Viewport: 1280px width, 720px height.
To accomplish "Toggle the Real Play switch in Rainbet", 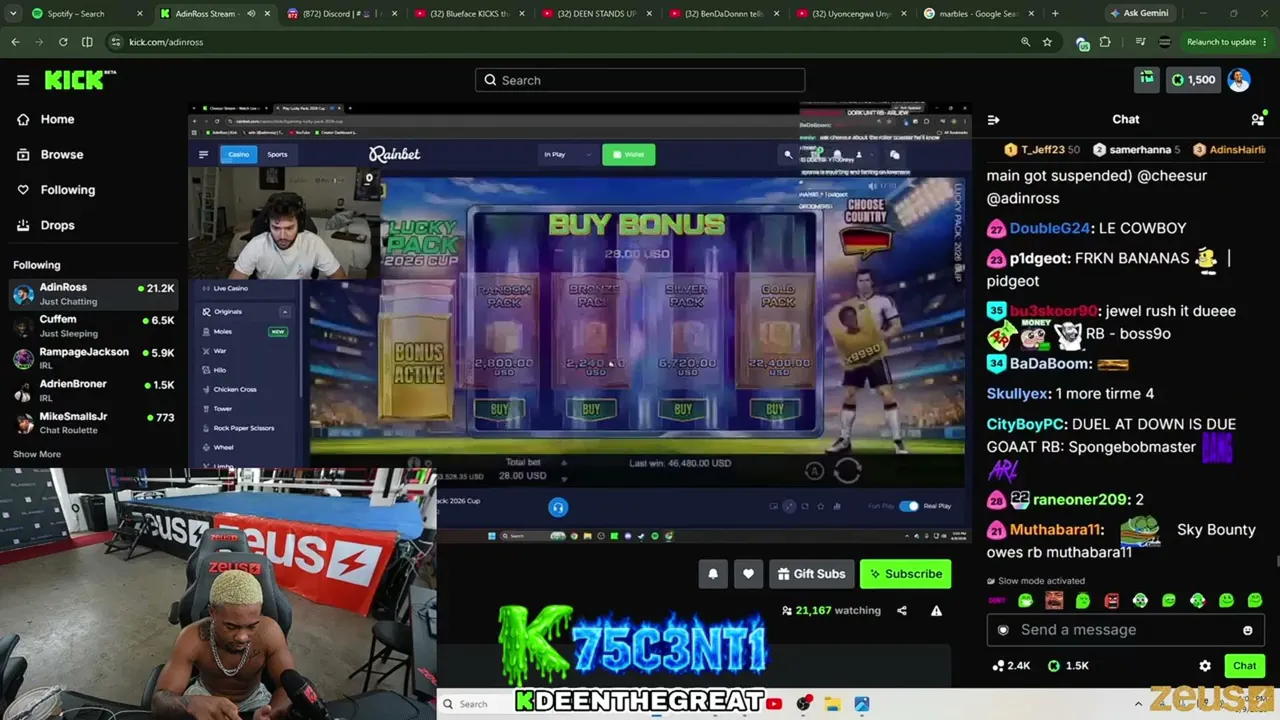I will (908, 506).
